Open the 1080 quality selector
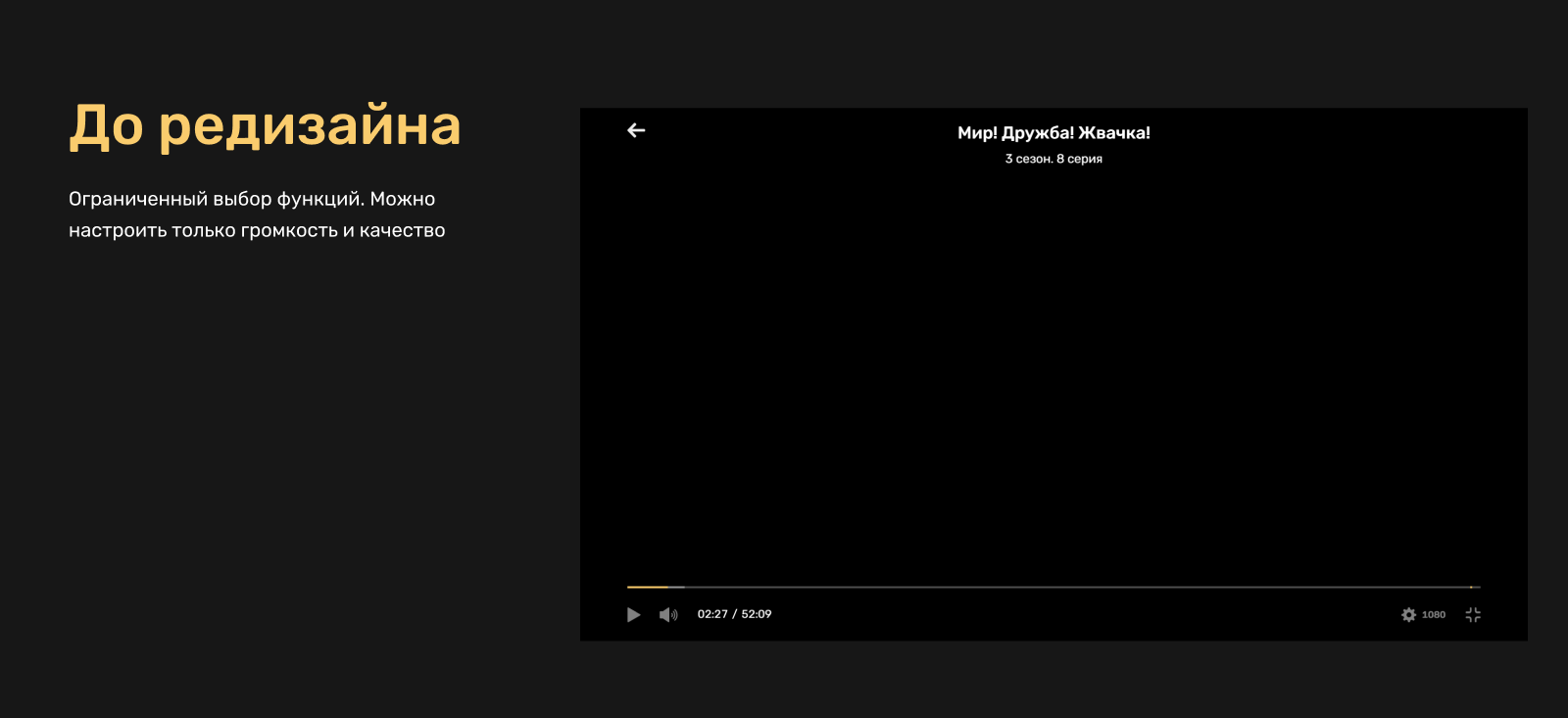 (1434, 615)
